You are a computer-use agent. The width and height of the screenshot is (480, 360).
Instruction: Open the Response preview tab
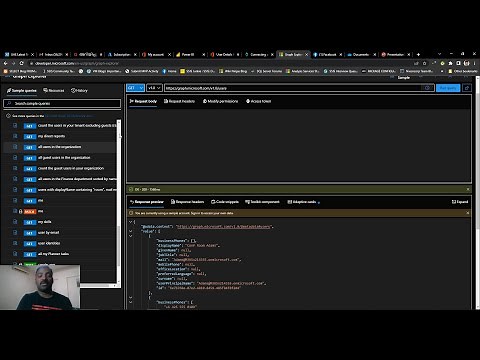(x=147, y=202)
